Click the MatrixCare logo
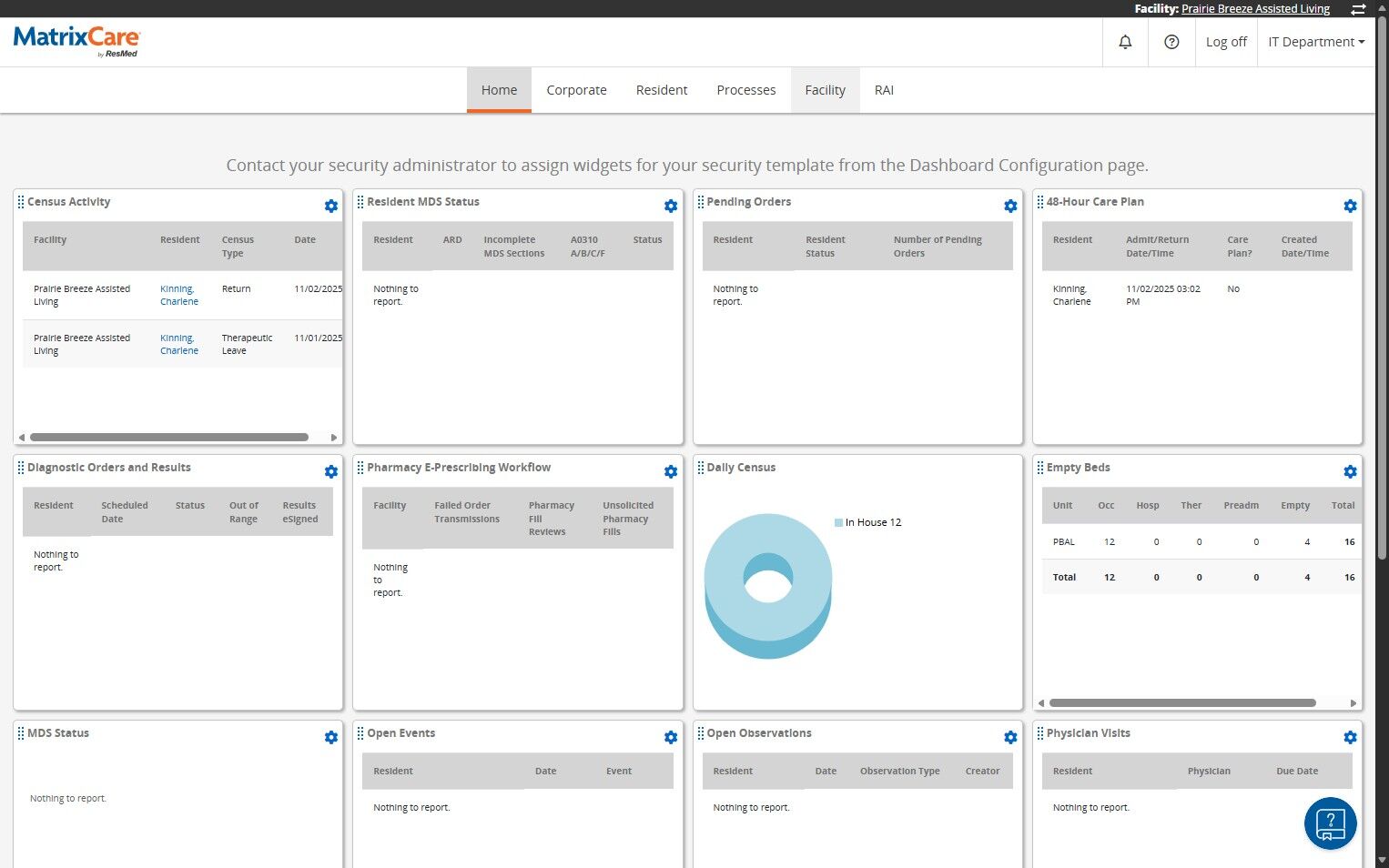Image resolution: width=1389 pixels, height=868 pixels. click(76, 41)
